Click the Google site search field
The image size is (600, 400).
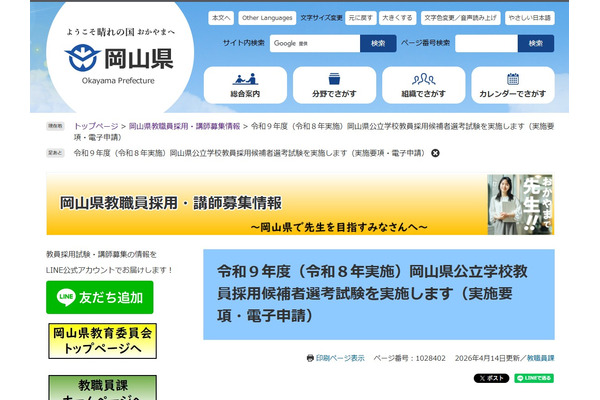[315, 43]
